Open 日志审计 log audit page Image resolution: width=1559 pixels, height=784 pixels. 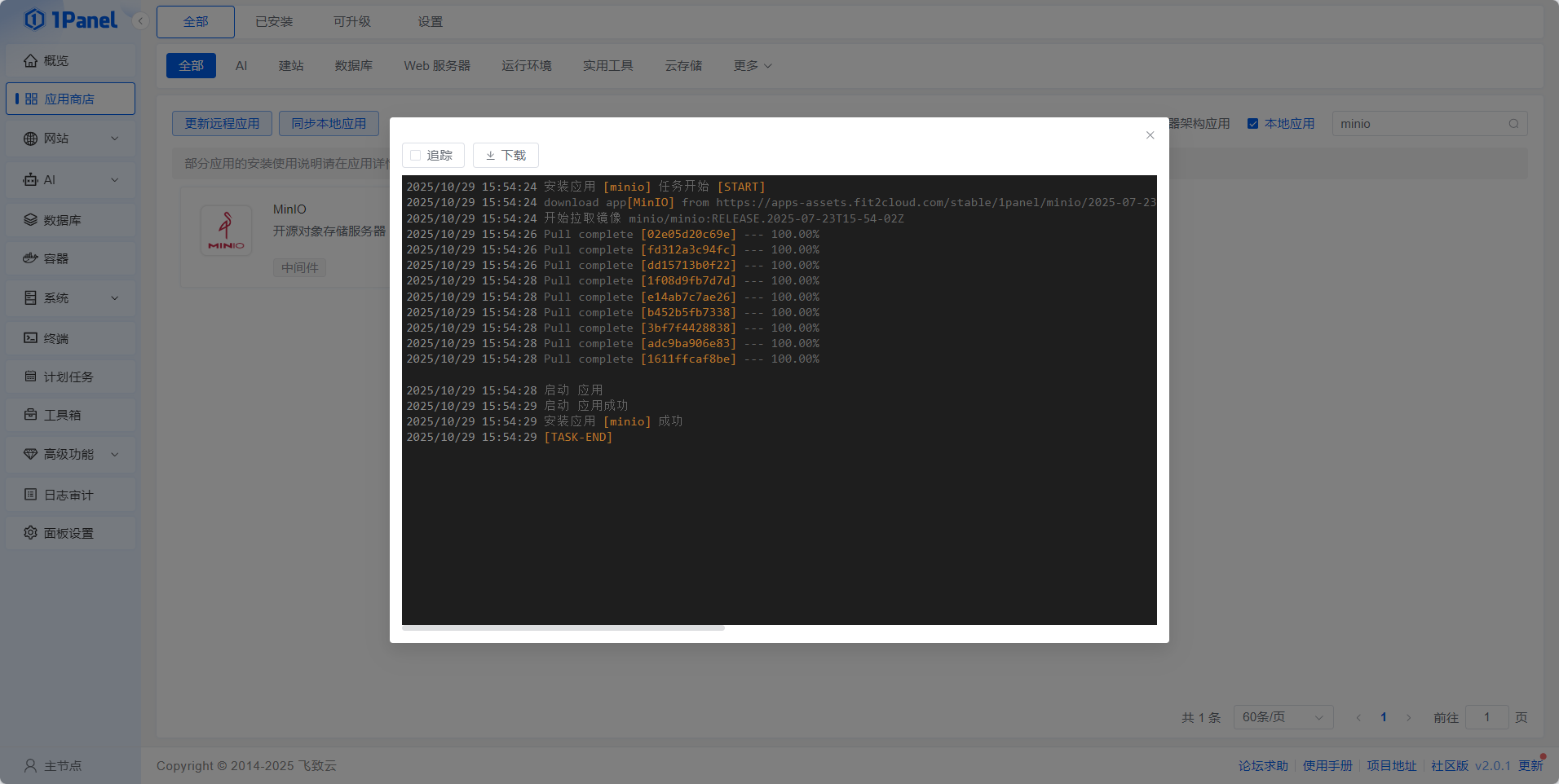coord(70,495)
